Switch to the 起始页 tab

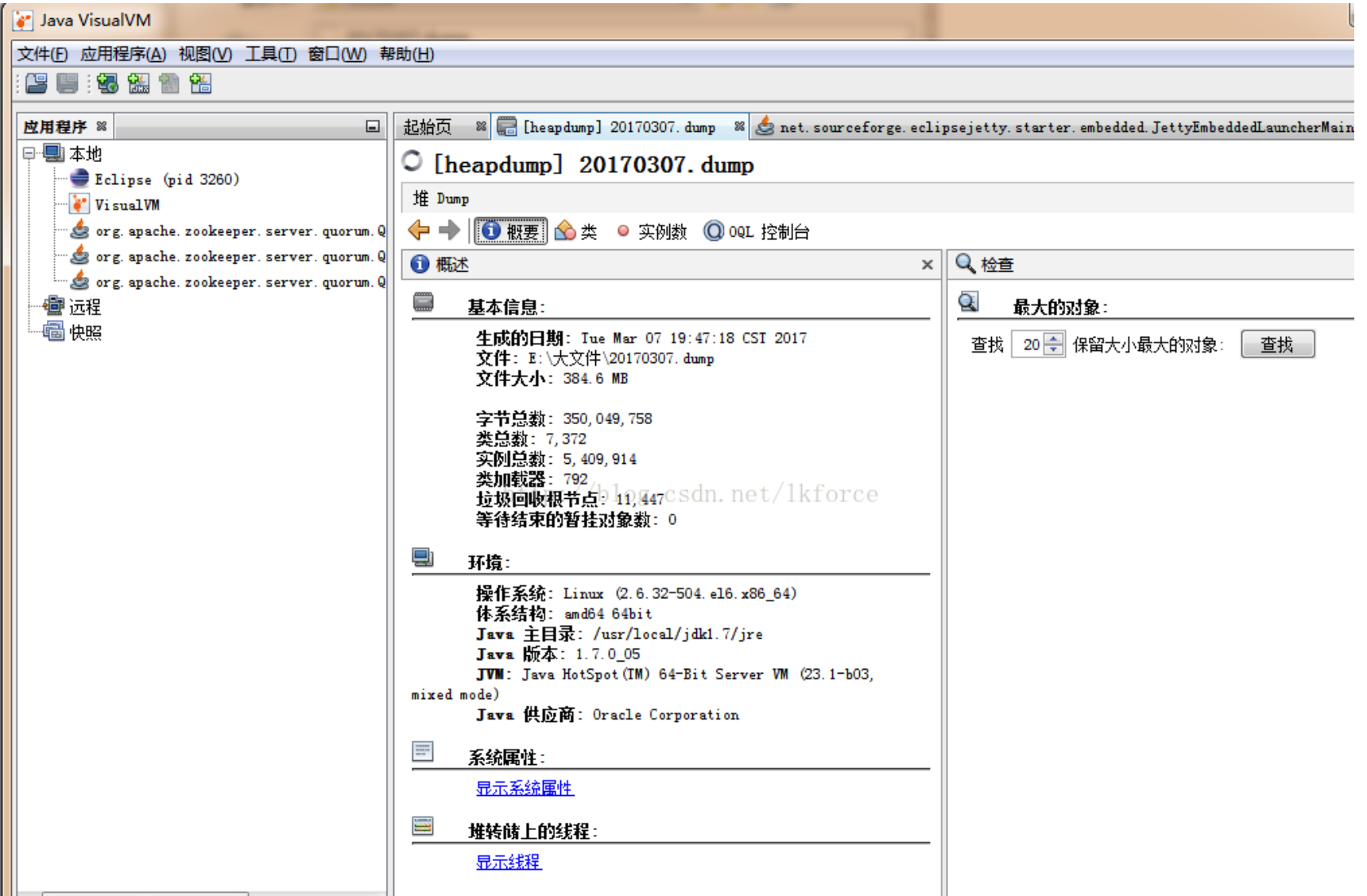428,127
